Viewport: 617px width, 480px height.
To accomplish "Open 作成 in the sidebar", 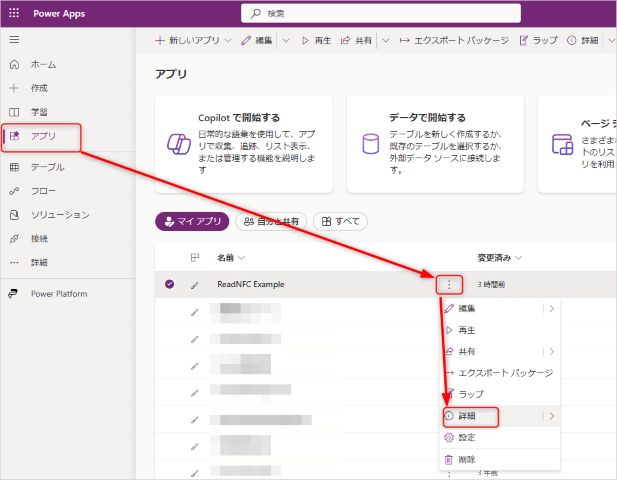I will 39,88.
